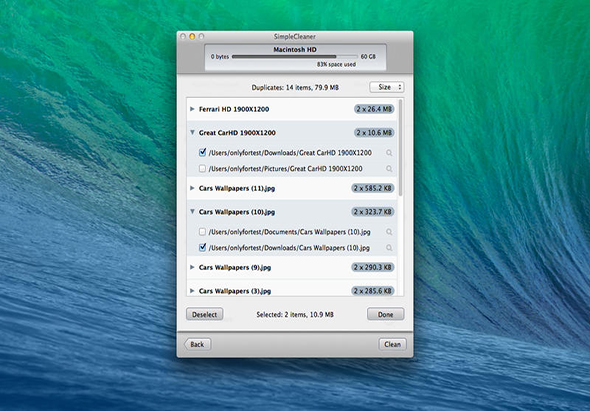The height and width of the screenshot is (411, 590).
Task: Click the Macintosh HD title
Action: [x=295, y=49]
